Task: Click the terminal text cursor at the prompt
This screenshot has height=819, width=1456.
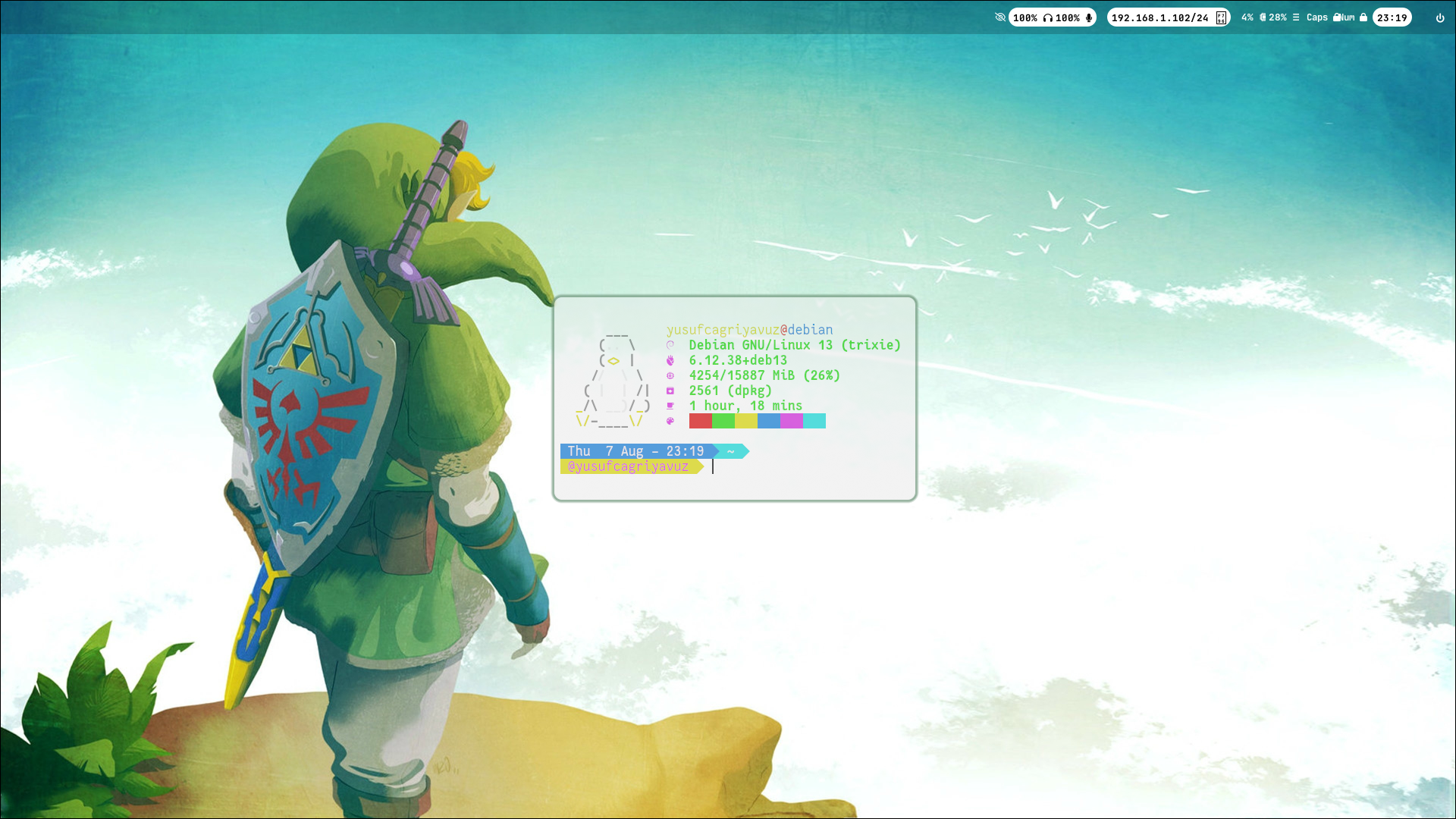Action: pos(713,466)
